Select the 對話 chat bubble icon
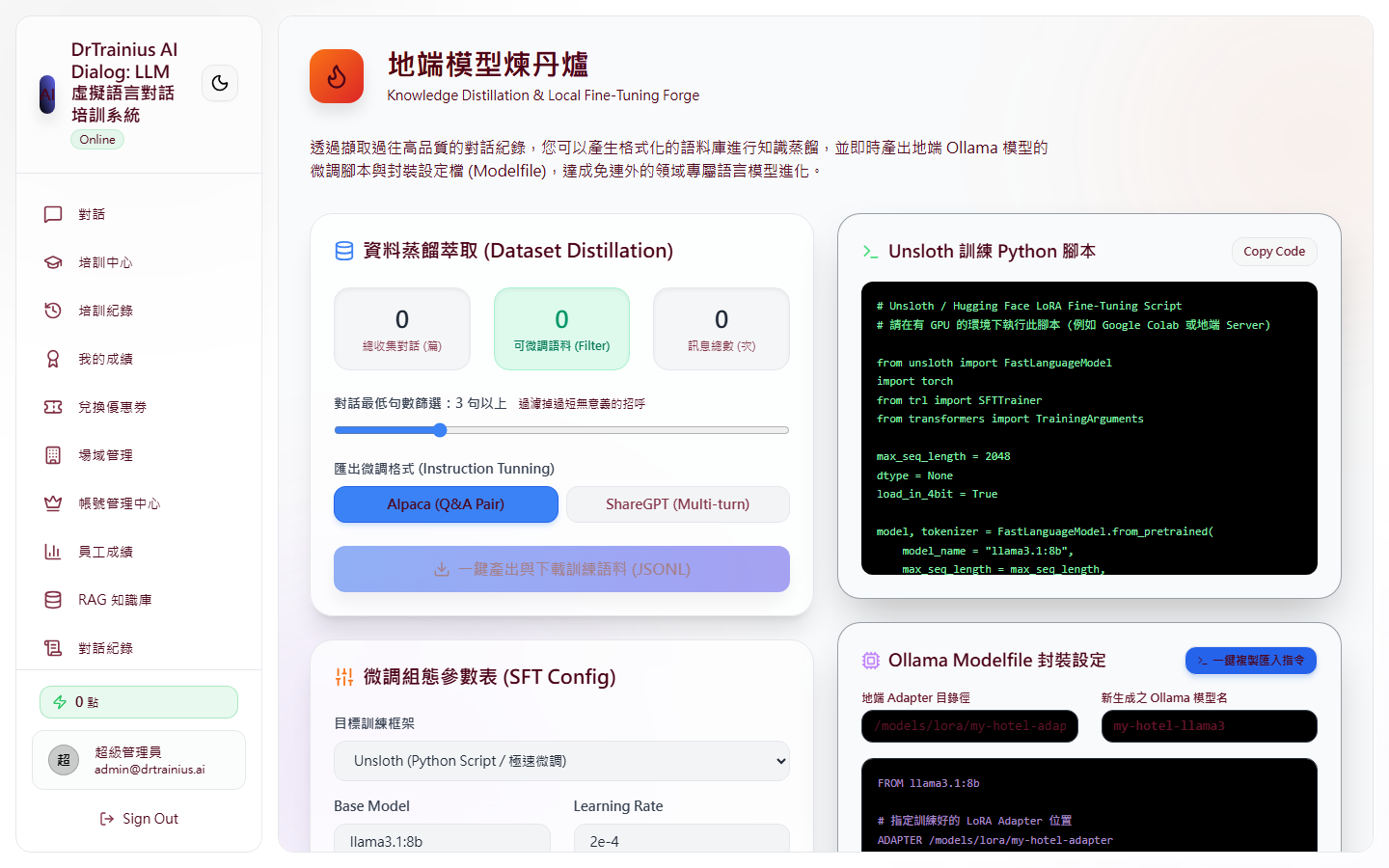This screenshot has width=1389, height=868. (53, 213)
